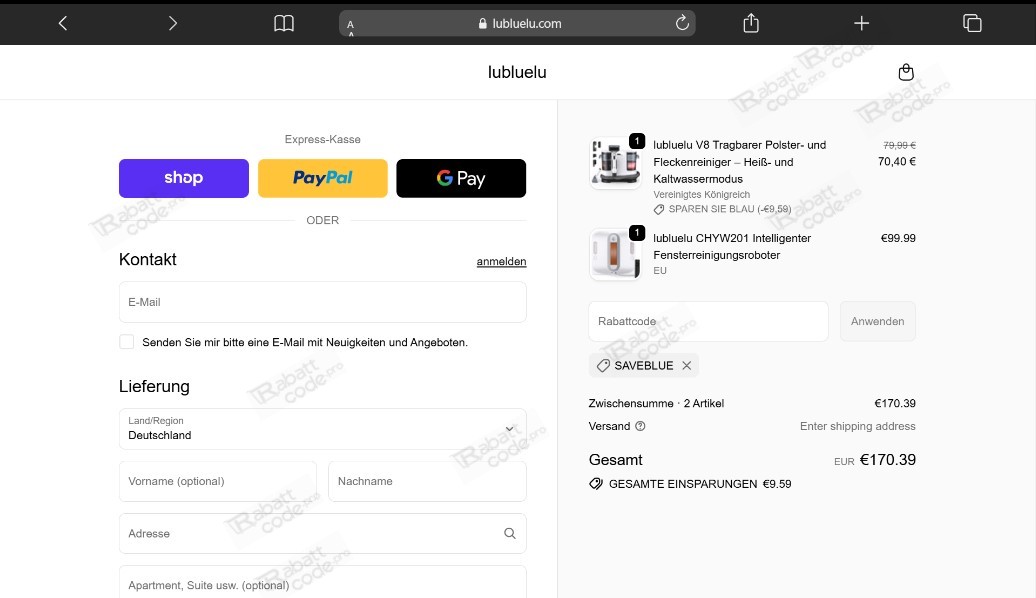This screenshot has width=1036, height=598.
Task: Tap the Safari forward arrow
Action: tap(172, 23)
